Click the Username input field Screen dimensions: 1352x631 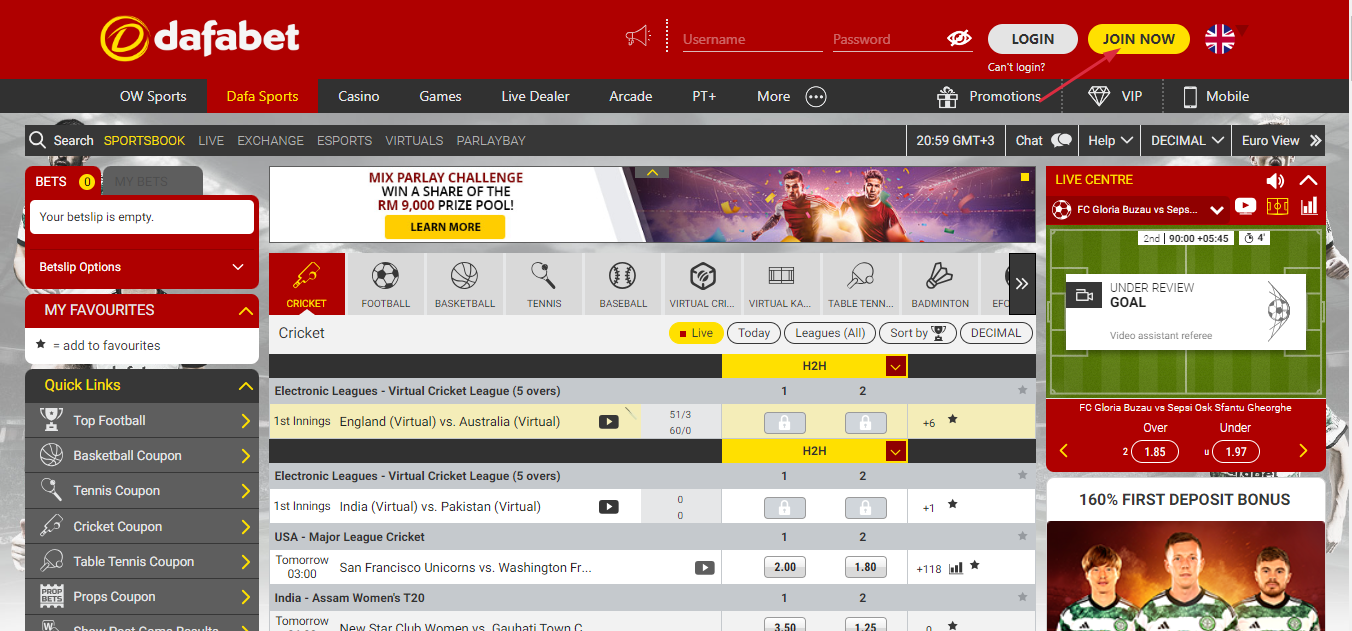pos(752,40)
